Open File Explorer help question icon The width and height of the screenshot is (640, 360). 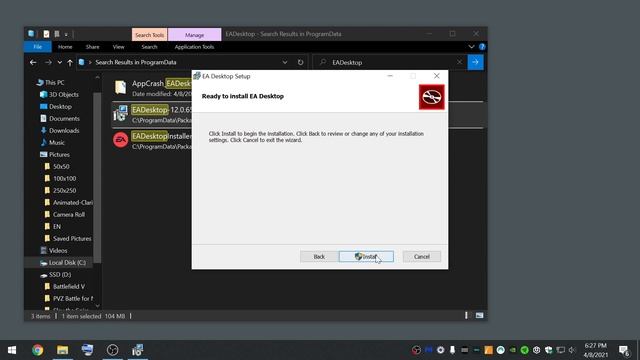tap(482, 47)
